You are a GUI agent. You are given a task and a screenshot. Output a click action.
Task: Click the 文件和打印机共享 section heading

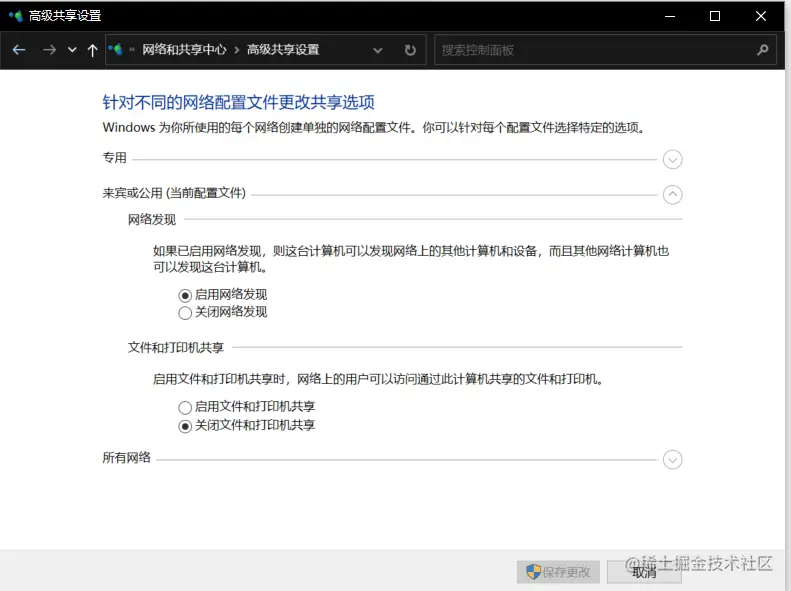[x=176, y=347]
